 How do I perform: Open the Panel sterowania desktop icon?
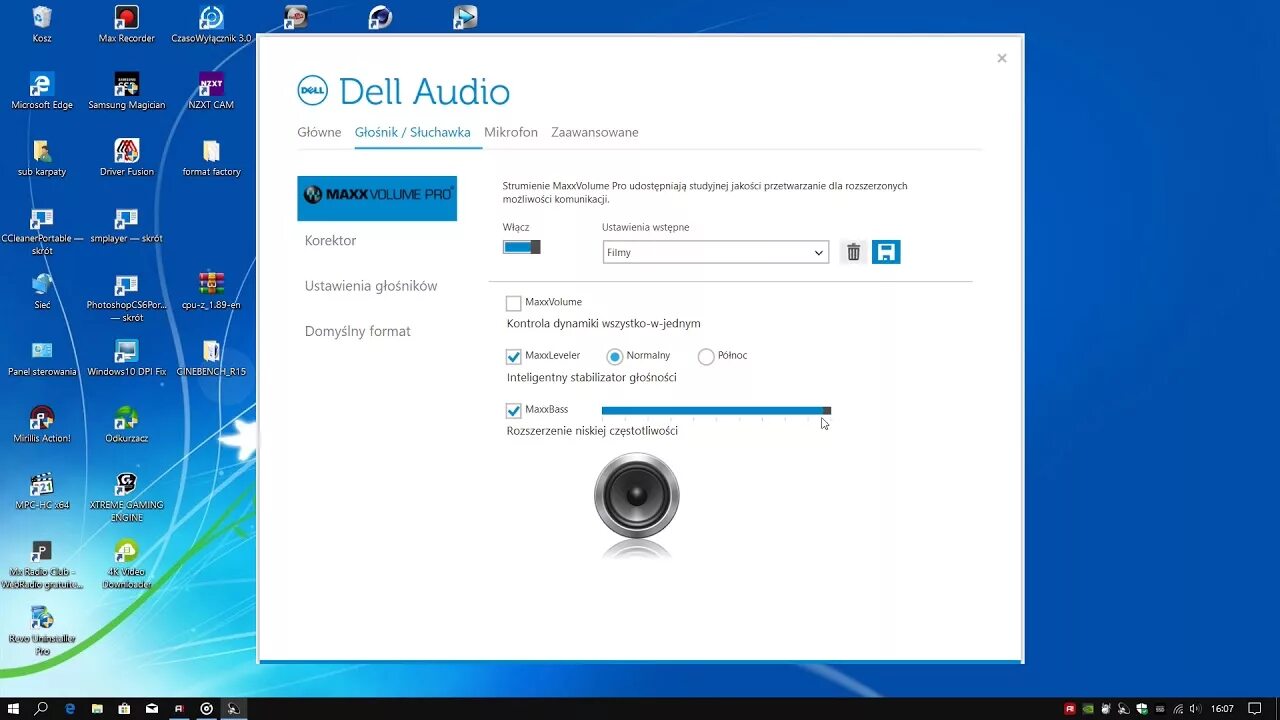pos(42,358)
